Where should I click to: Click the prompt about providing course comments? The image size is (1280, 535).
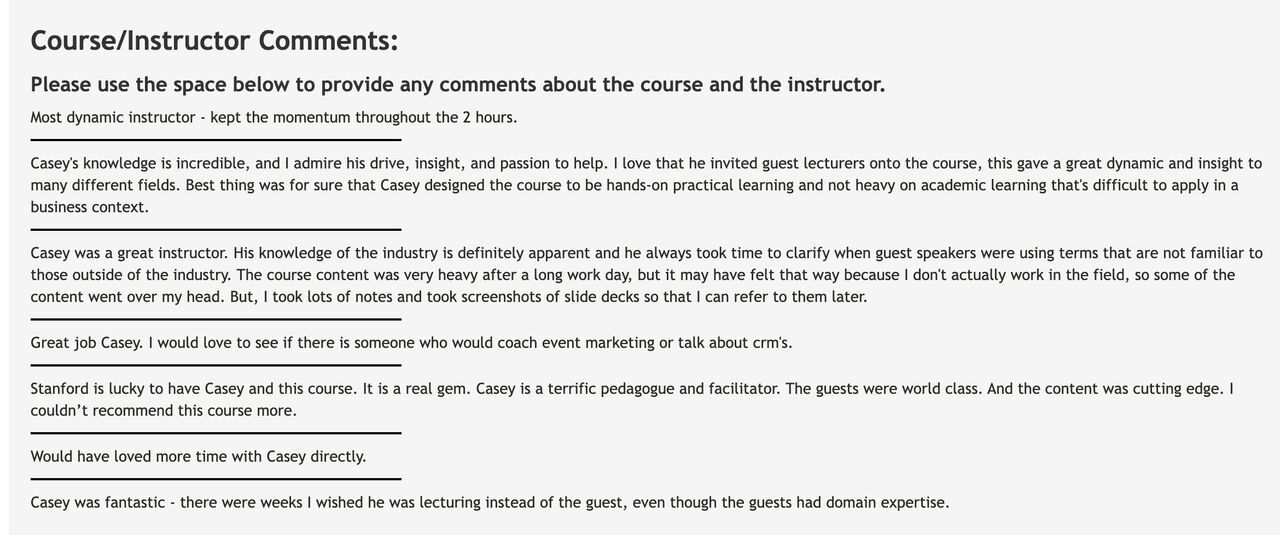[458, 84]
